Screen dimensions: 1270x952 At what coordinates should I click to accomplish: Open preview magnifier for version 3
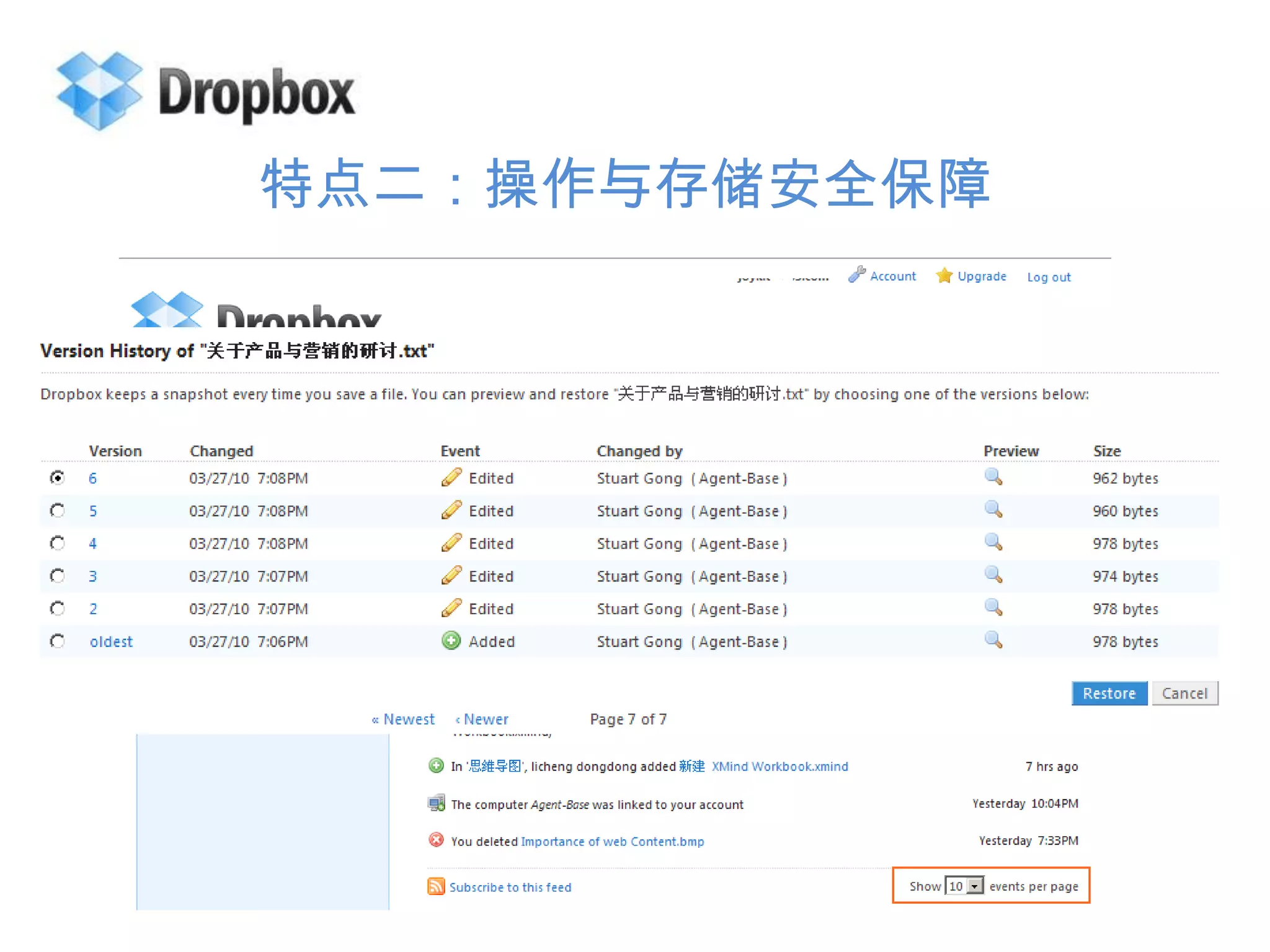click(x=993, y=575)
